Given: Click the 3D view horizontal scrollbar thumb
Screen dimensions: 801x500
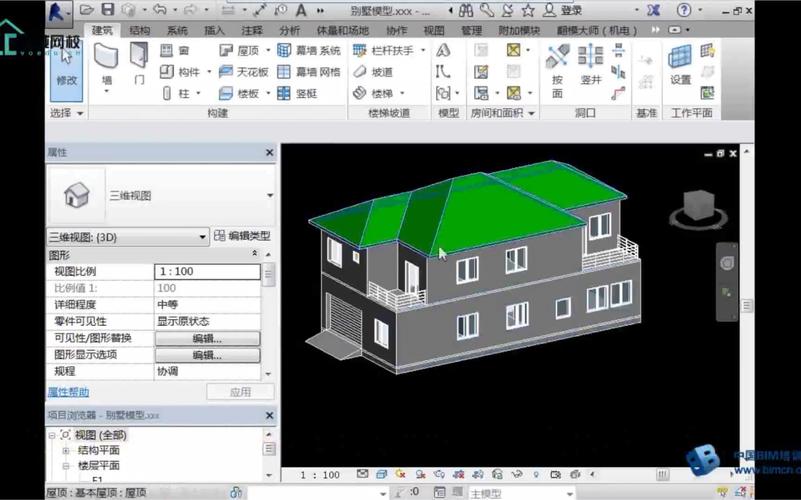Looking at the screenshot, I should pyautogui.click(x=663, y=475).
